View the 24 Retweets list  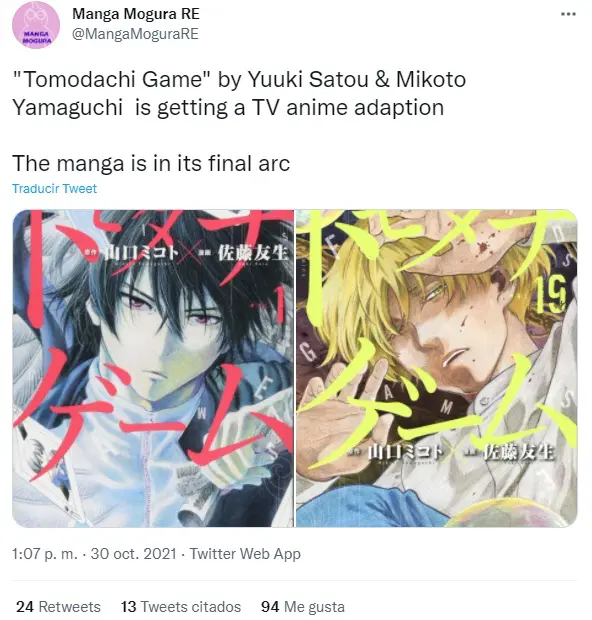(x=59, y=607)
